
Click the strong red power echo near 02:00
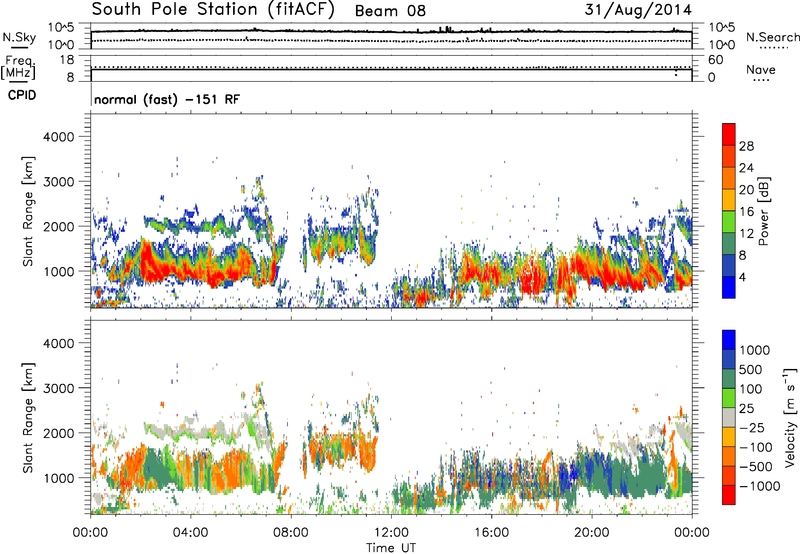[x=148, y=263]
